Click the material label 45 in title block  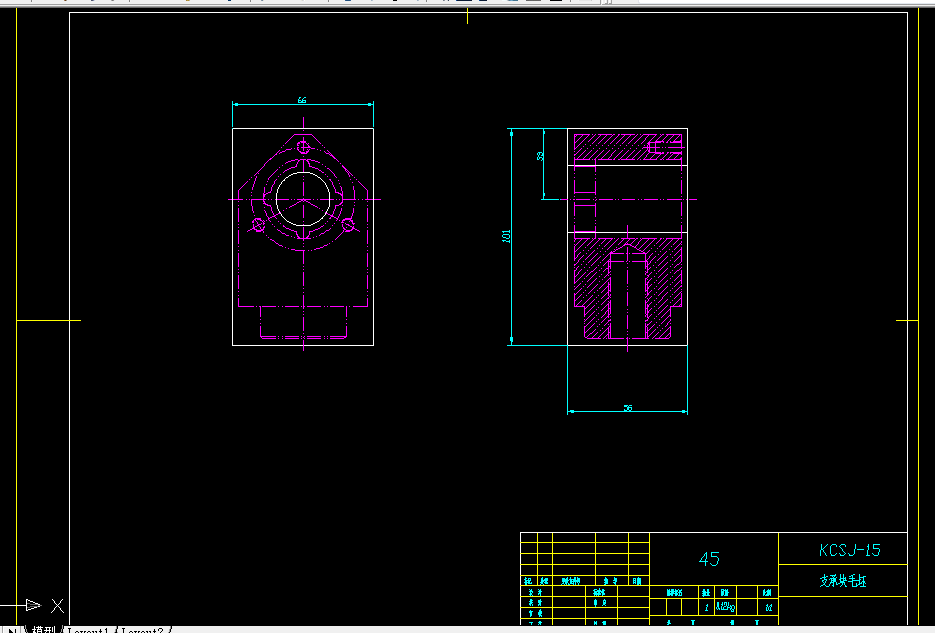[709, 559]
